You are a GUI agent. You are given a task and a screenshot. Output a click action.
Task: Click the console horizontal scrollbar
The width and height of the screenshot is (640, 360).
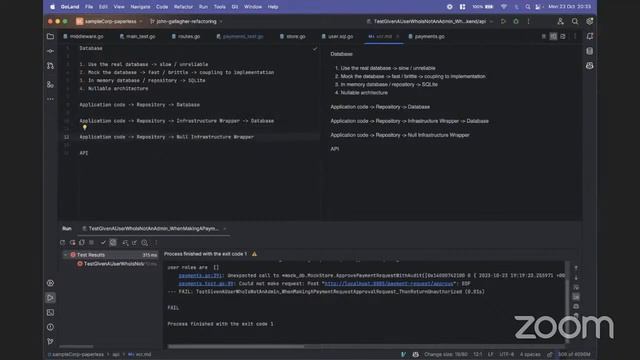[x=236, y=347]
